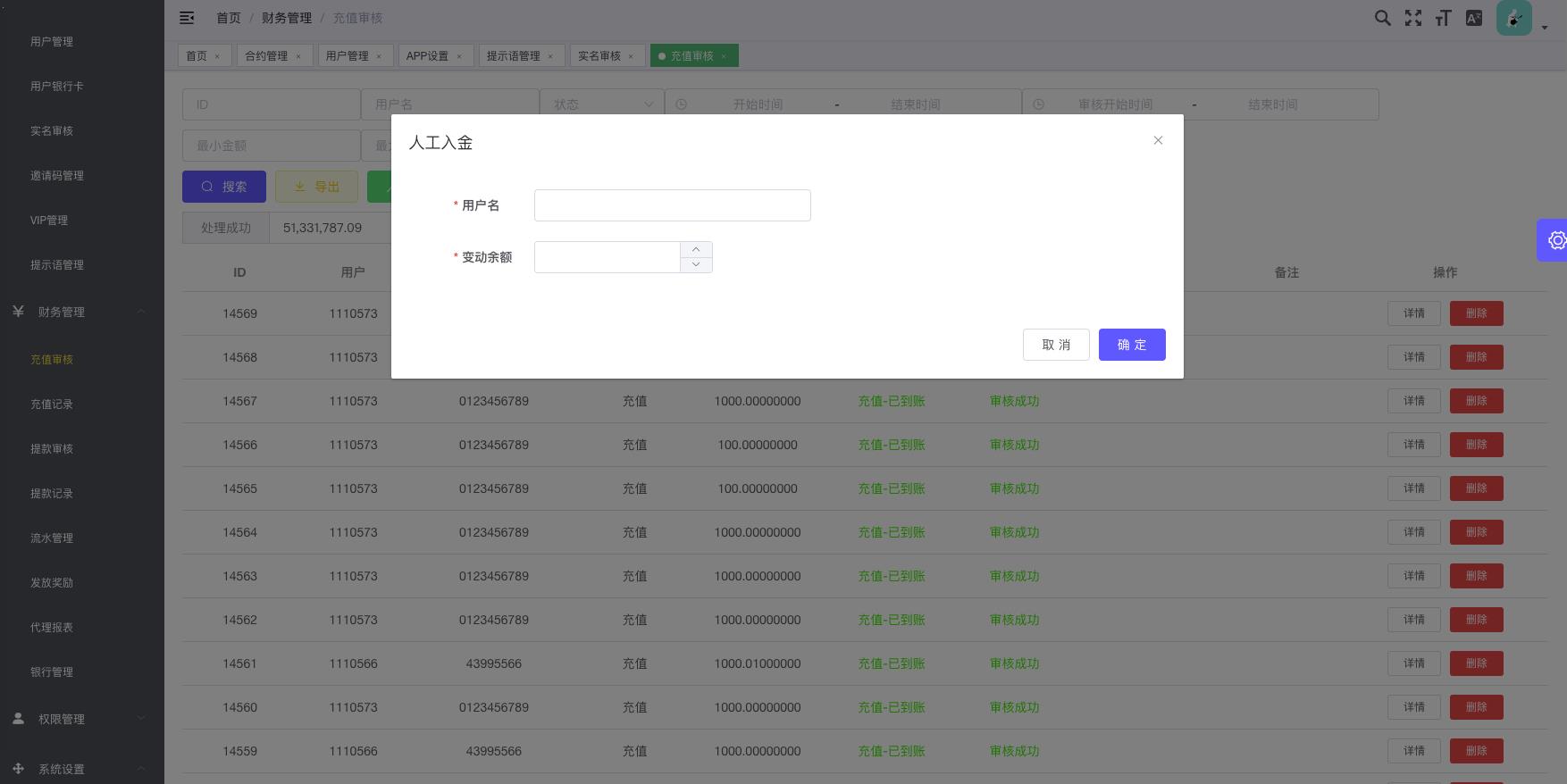Open 提款审核 in the sidebar menu
The height and width of the screenshot is (784, 1567).
click(52, 448)
